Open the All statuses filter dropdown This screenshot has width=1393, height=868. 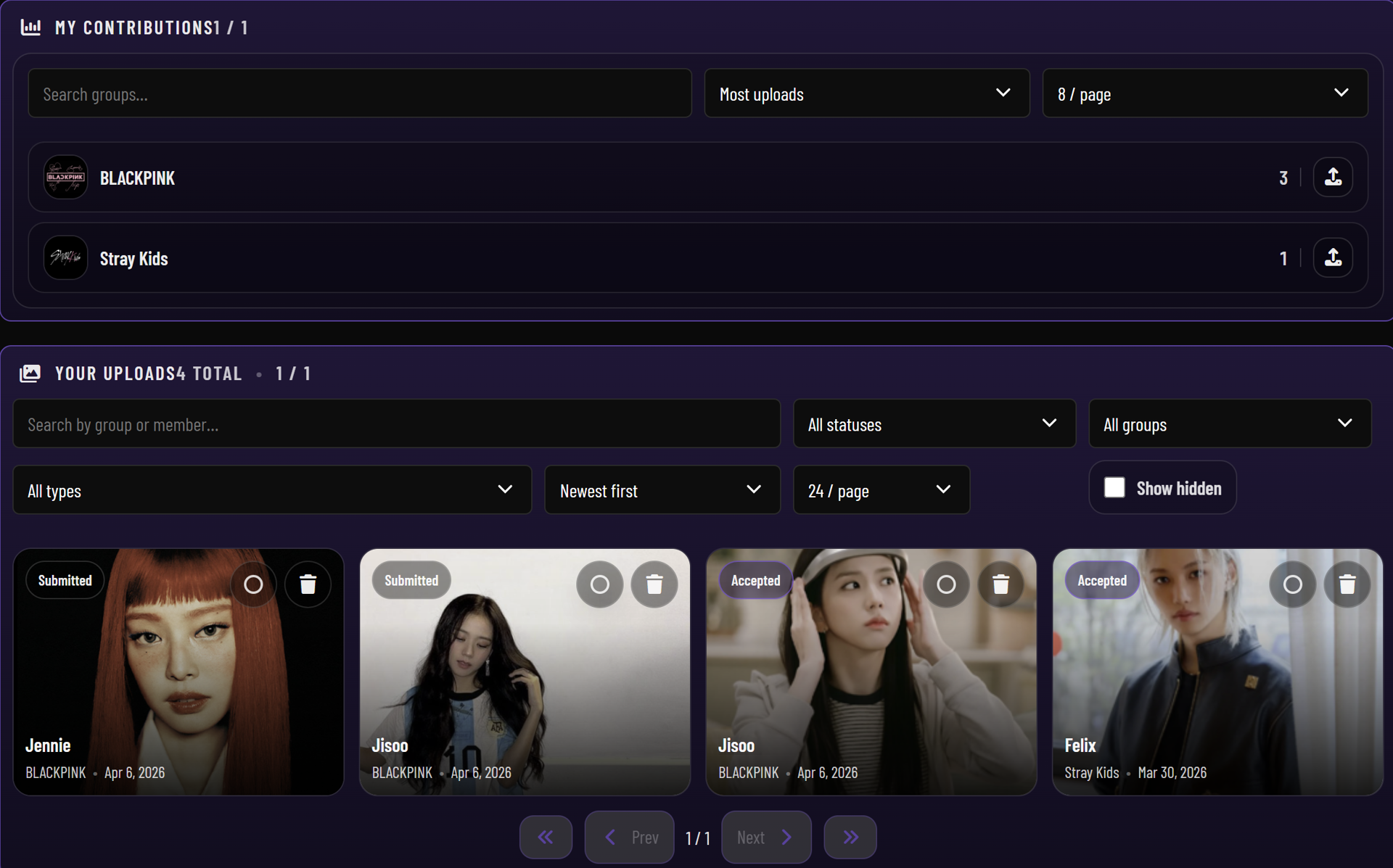tap(934, 424)
